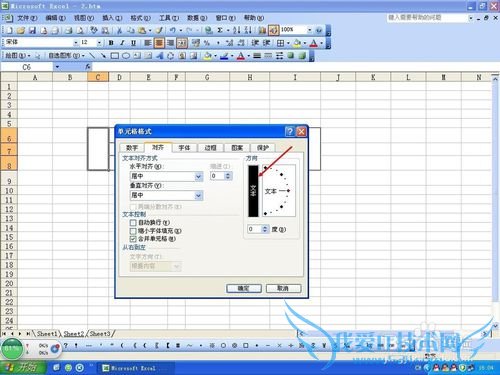Click the Line Color button in drawing toolbar
The image size is (500, 375).
(224, 56)
